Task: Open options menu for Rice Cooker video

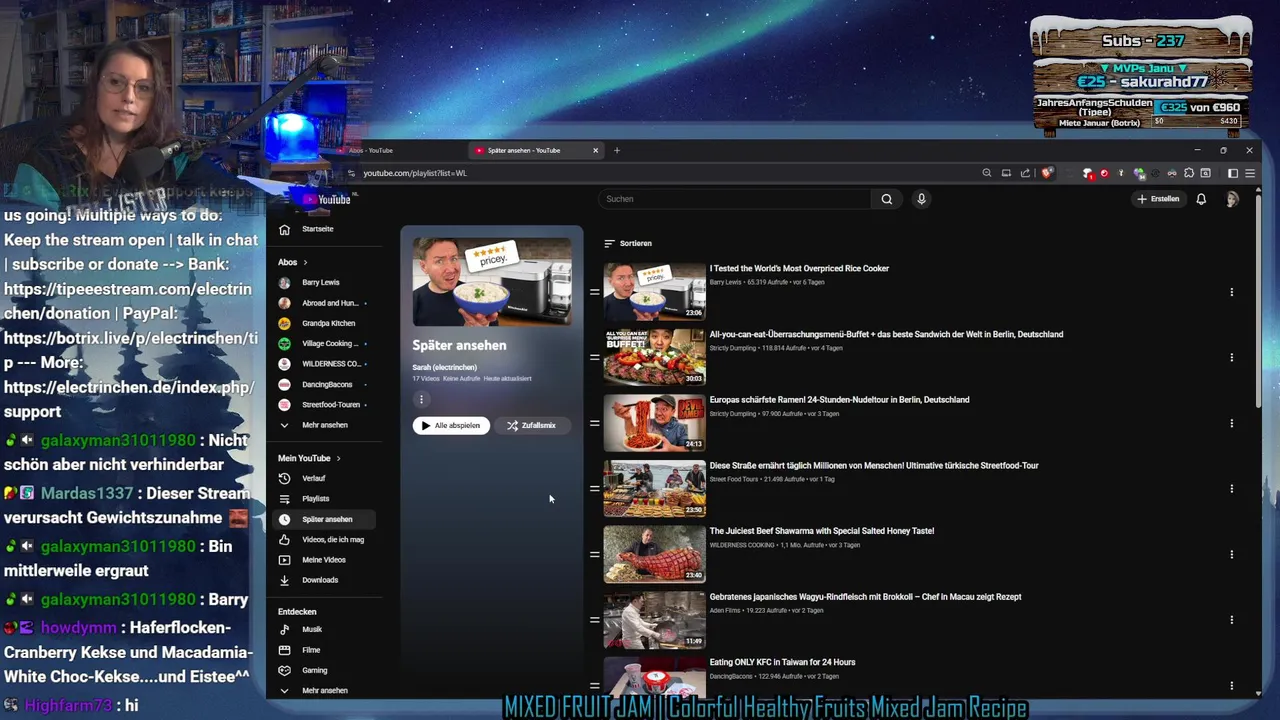Action: [x=1231, y=292]
